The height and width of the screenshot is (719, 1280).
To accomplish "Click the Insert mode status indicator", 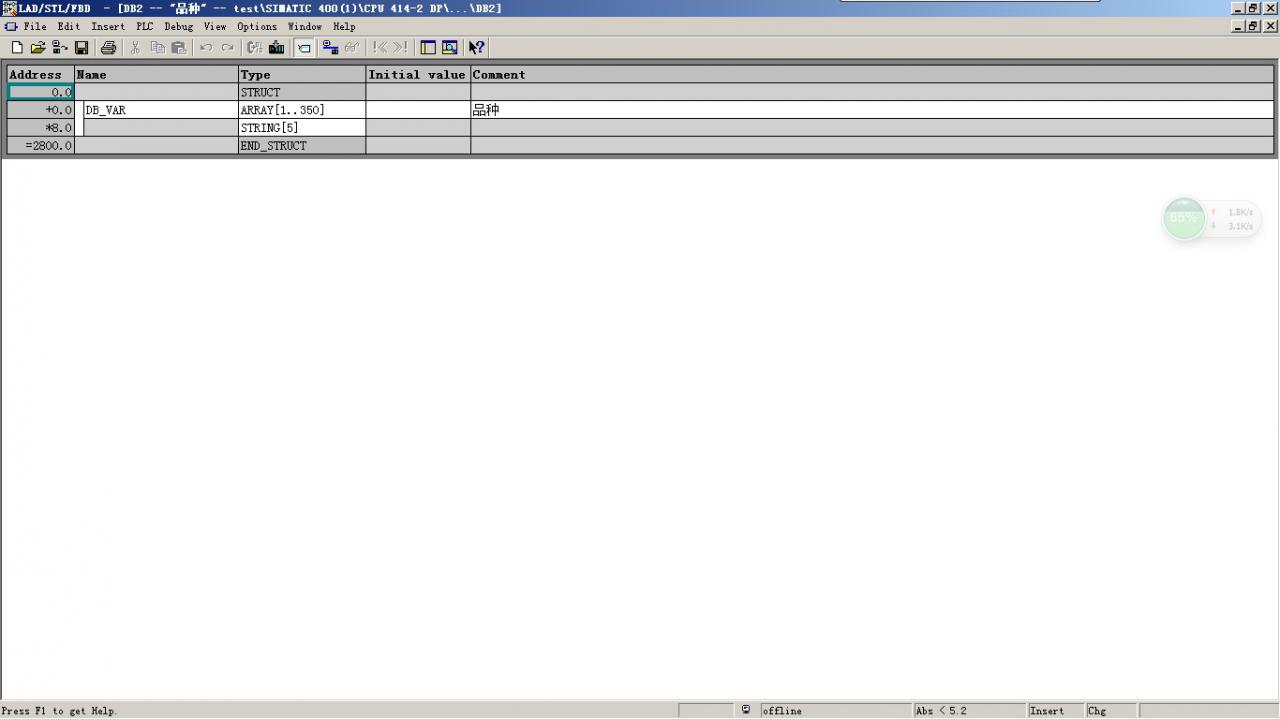I will [x=1055, y=711].
